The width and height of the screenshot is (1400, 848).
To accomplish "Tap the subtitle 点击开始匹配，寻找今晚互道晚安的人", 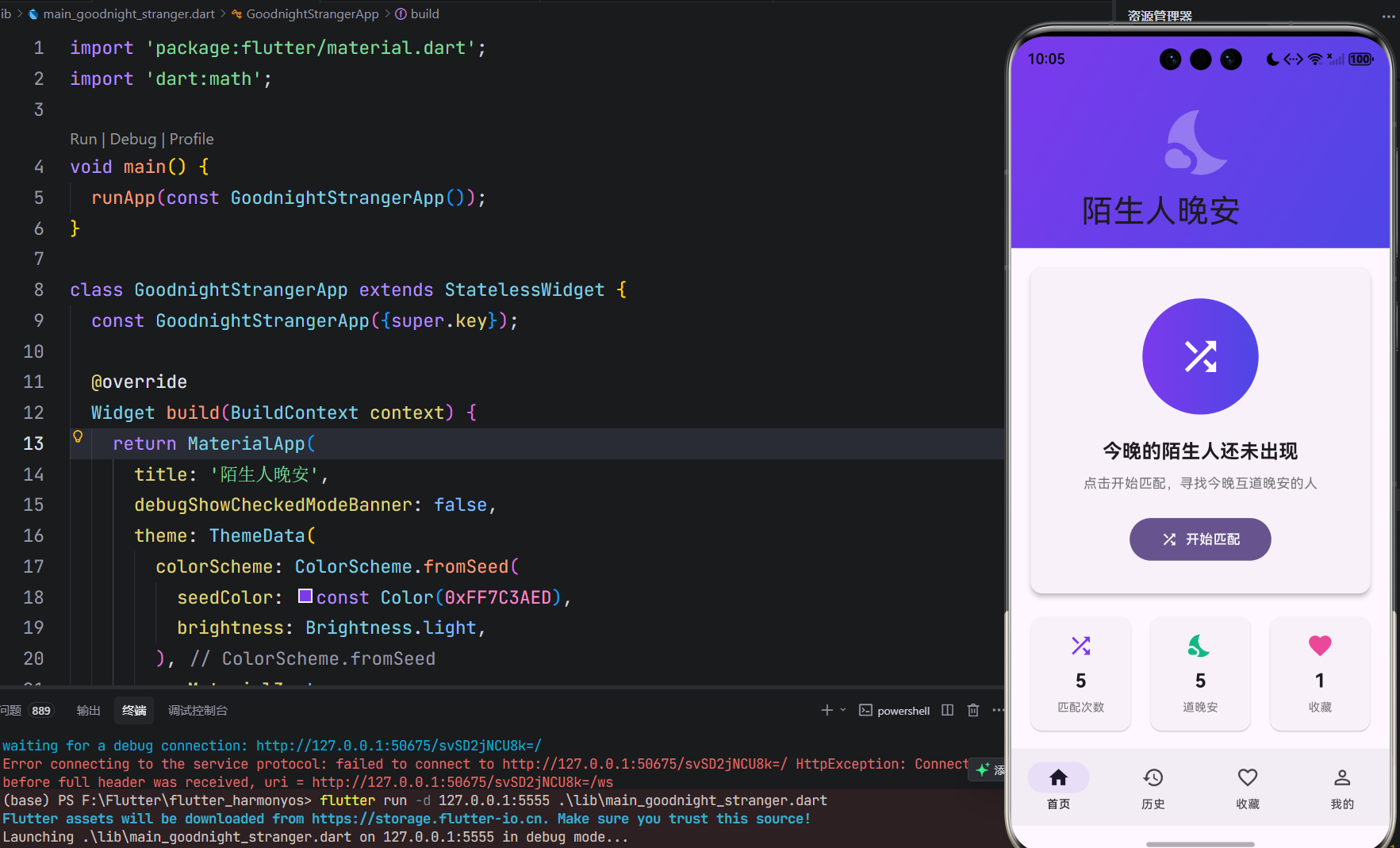I will click(x=1200, y=483).
